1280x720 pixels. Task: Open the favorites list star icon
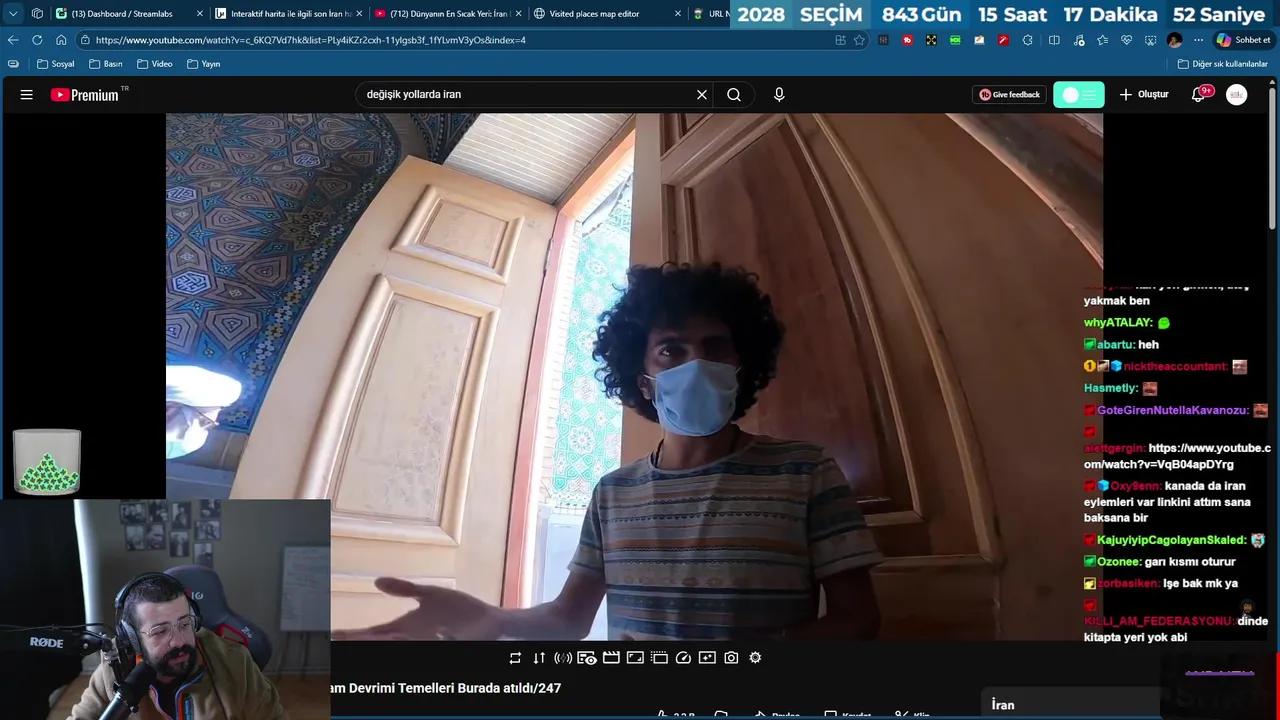[1102, 40]
